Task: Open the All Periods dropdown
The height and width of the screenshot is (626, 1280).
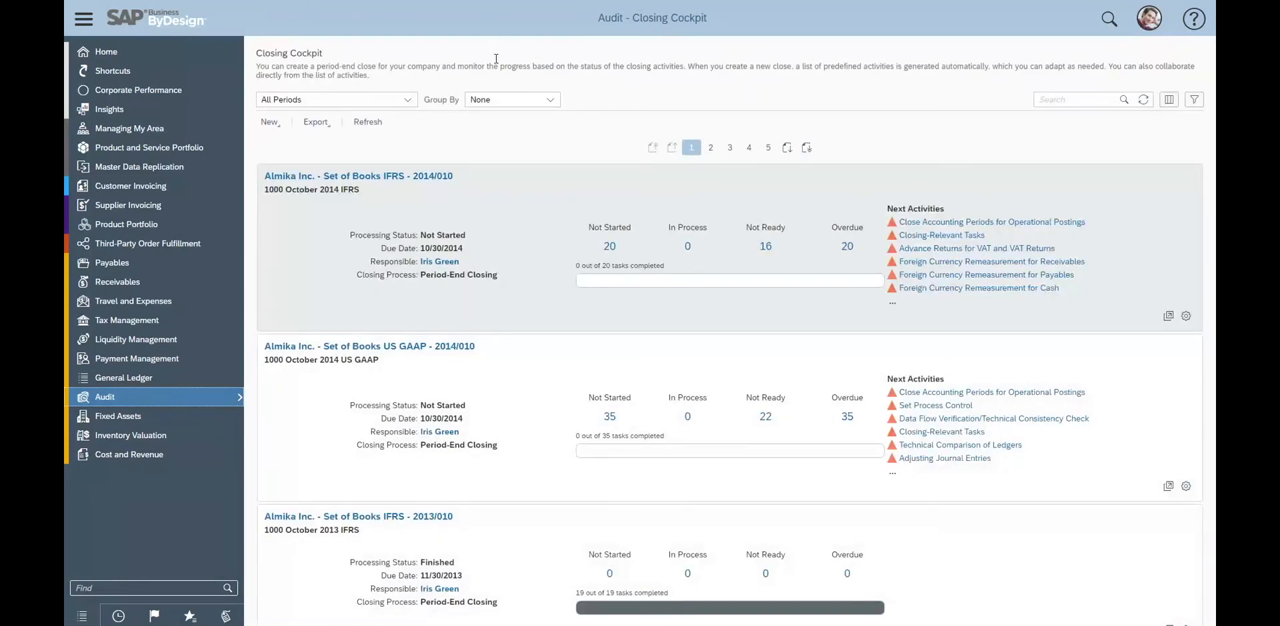Action: pos(335,100)
